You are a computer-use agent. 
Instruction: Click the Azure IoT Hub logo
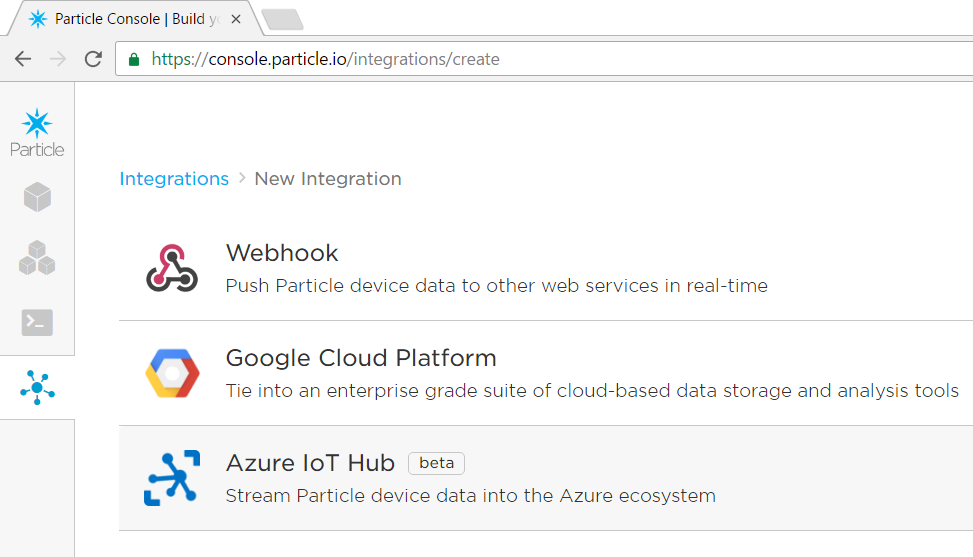172,478
